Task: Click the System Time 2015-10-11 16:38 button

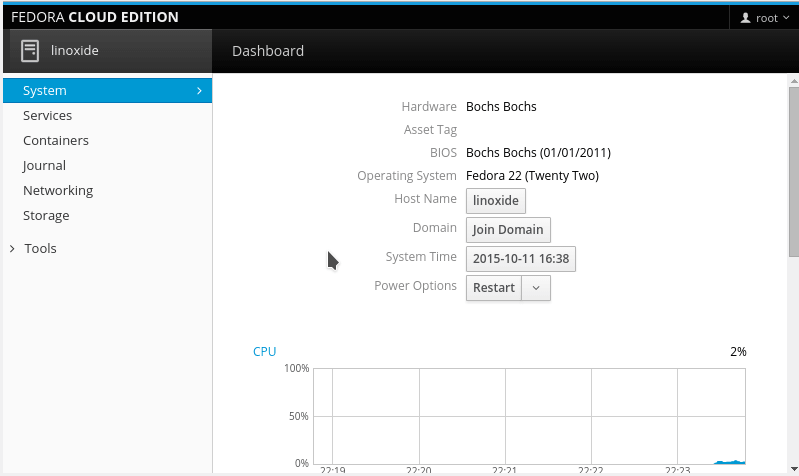Action: point(520,259)
